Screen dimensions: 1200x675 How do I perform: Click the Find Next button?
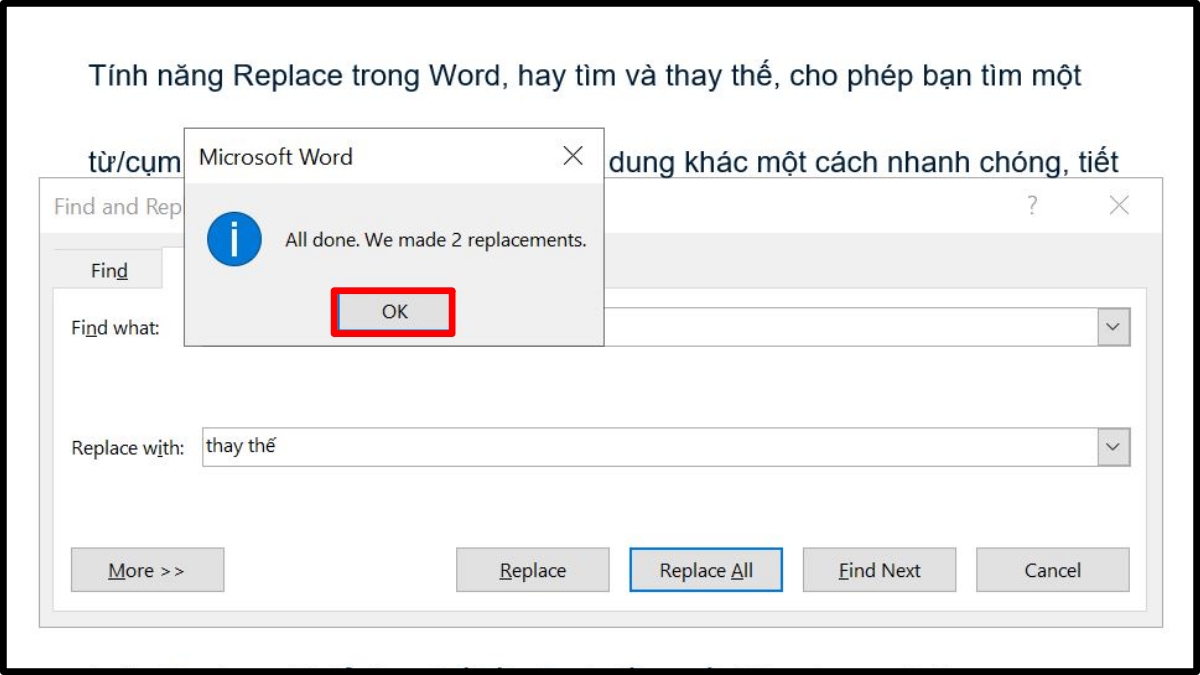click(x=879, y=570)
